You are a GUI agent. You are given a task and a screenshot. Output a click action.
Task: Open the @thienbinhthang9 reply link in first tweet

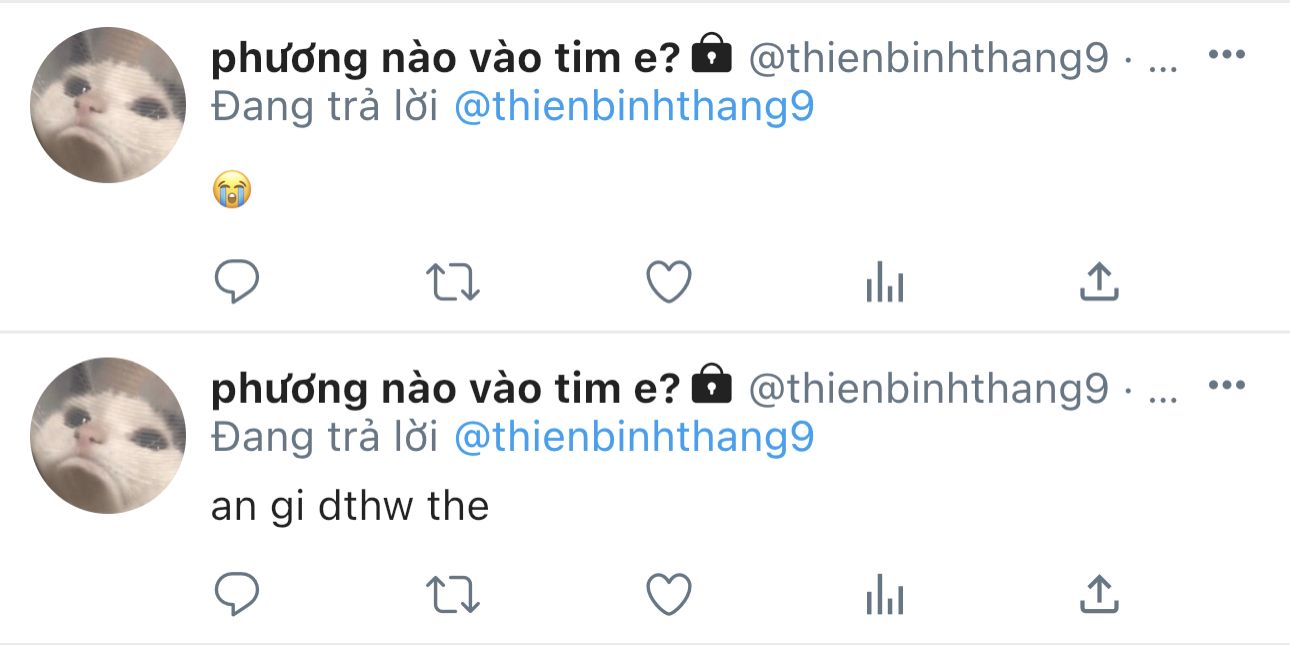pos(634,107)
